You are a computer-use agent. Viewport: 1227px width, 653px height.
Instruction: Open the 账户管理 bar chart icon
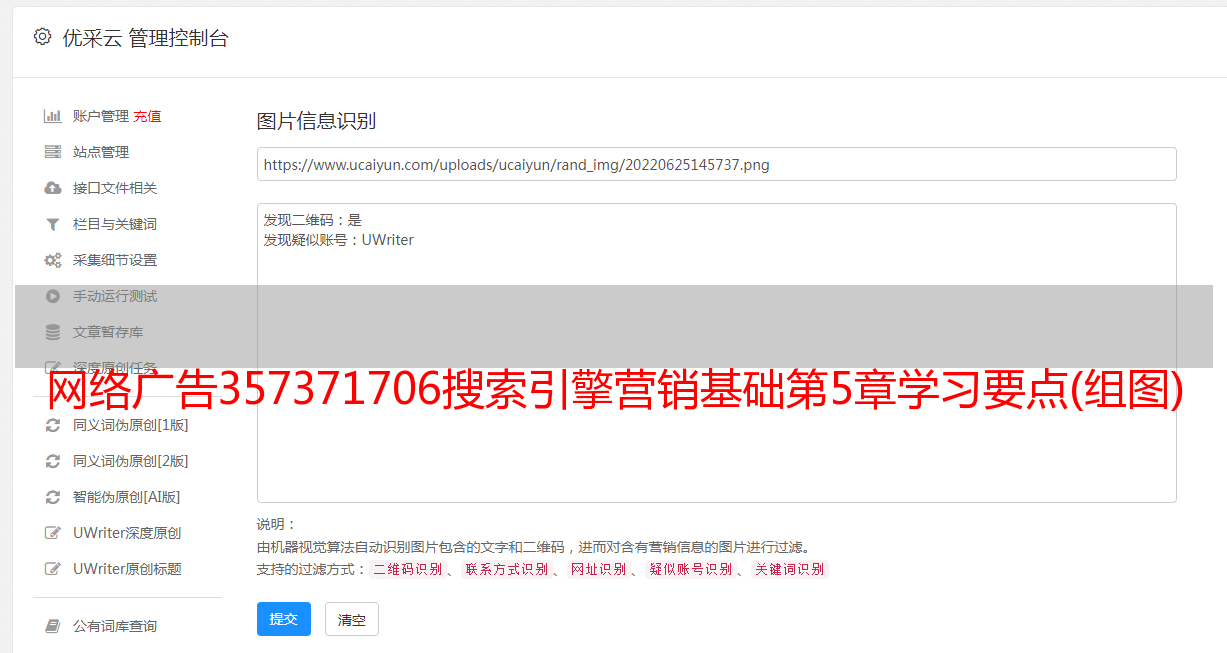[53, 116]
